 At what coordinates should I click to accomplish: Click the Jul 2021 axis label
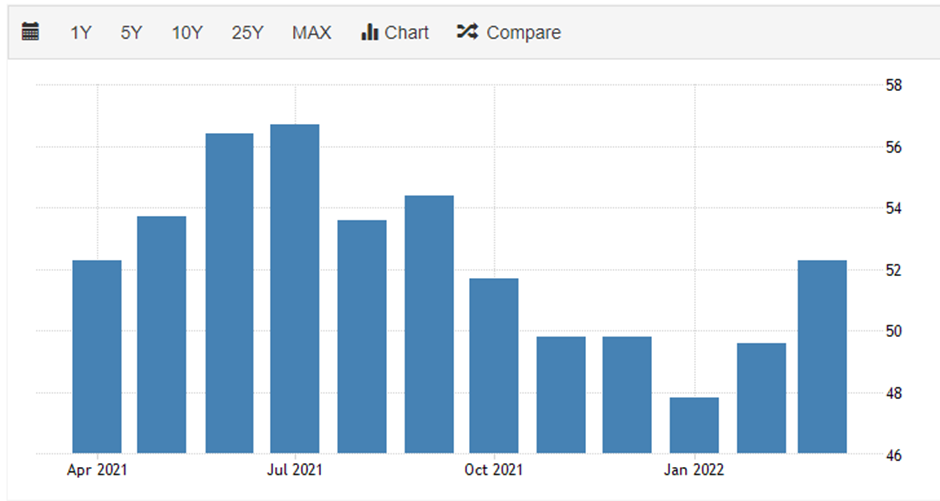click(x=294, y=469)
